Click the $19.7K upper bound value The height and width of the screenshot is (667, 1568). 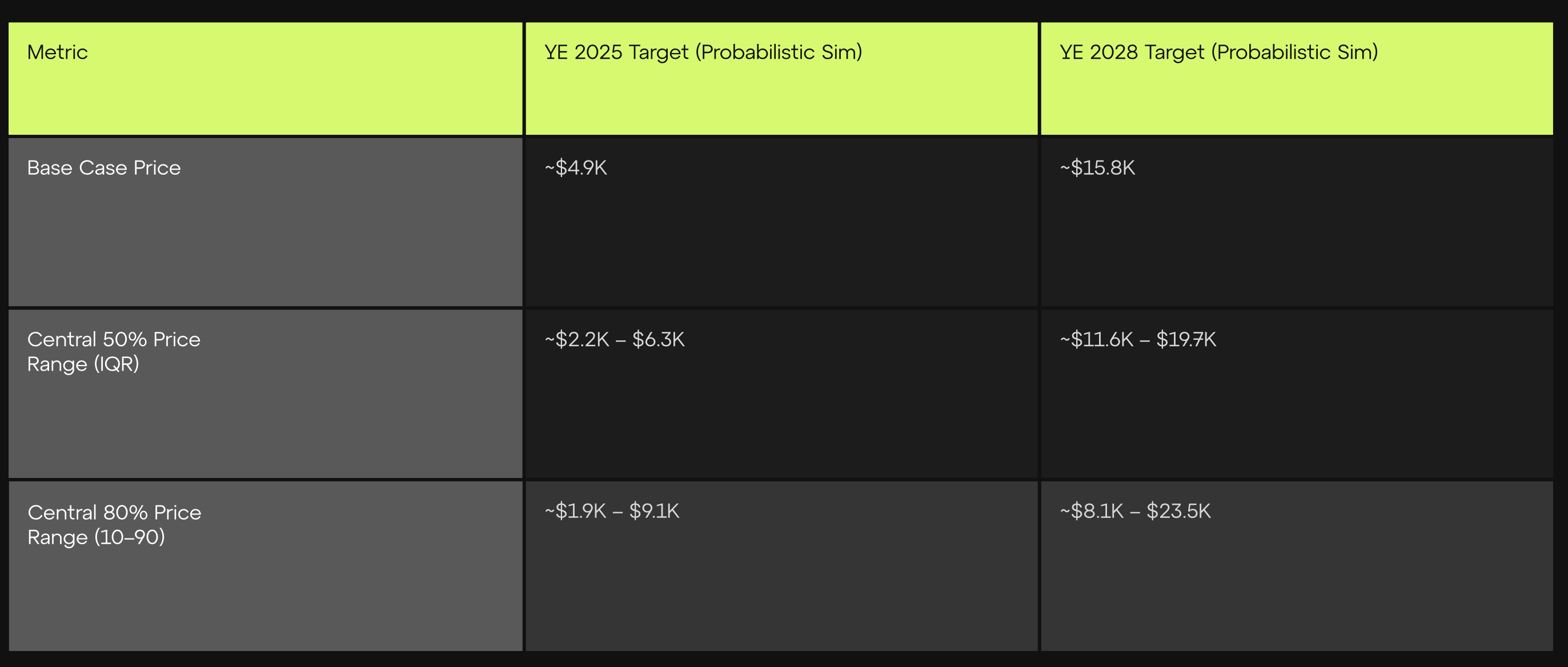coord(1186,340)
